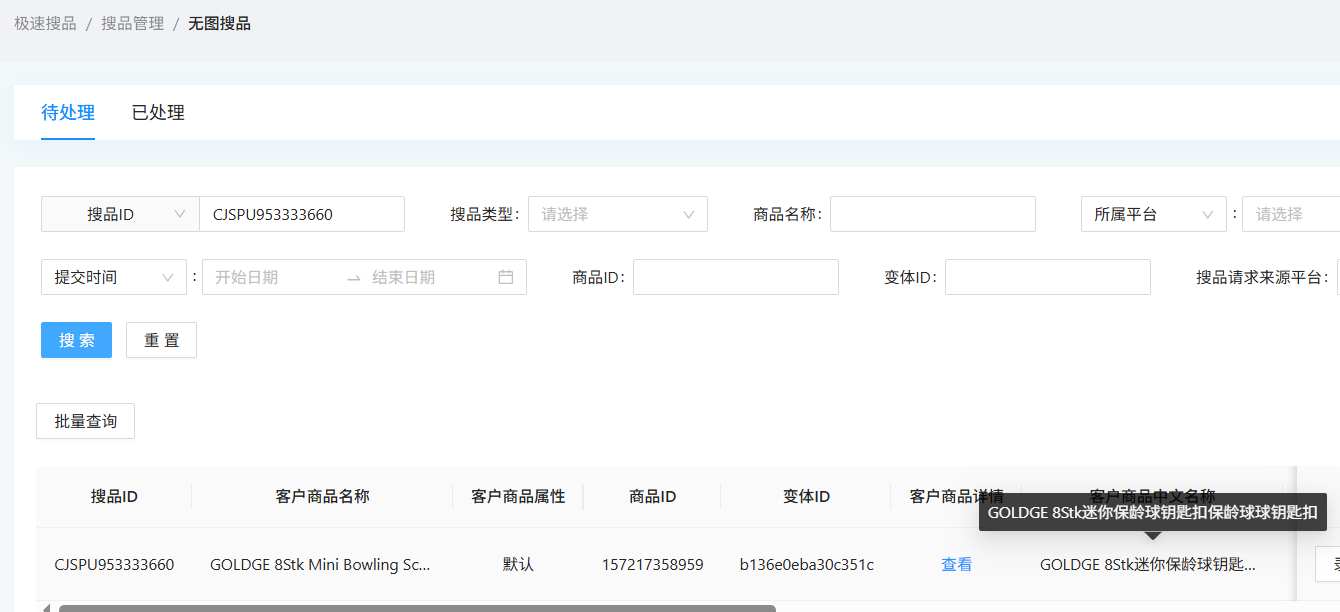
Task: Click the blue 搜索 button
Action: 76,340
